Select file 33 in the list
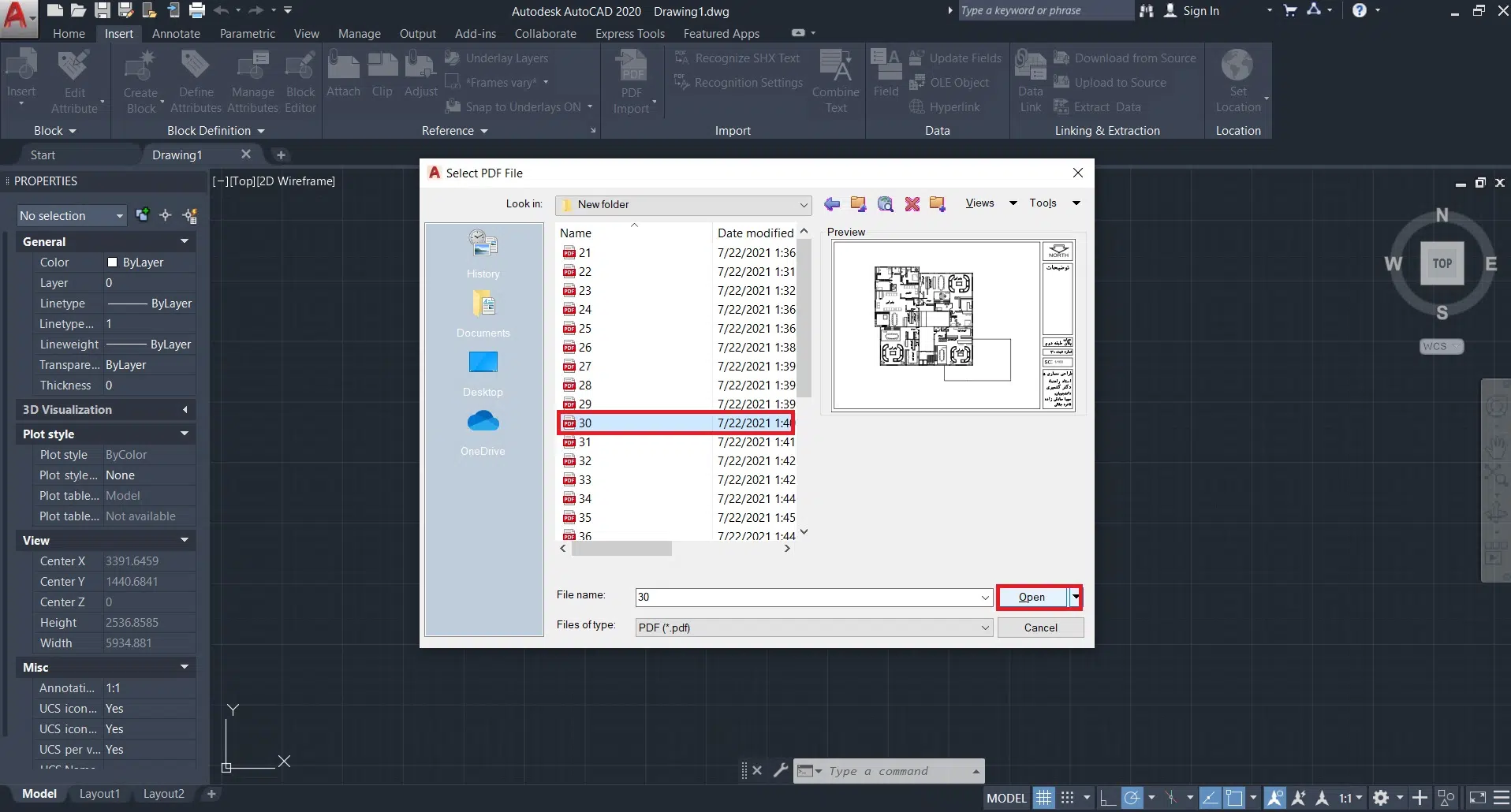The image size is (1511, 812). (x=585, y=480)
